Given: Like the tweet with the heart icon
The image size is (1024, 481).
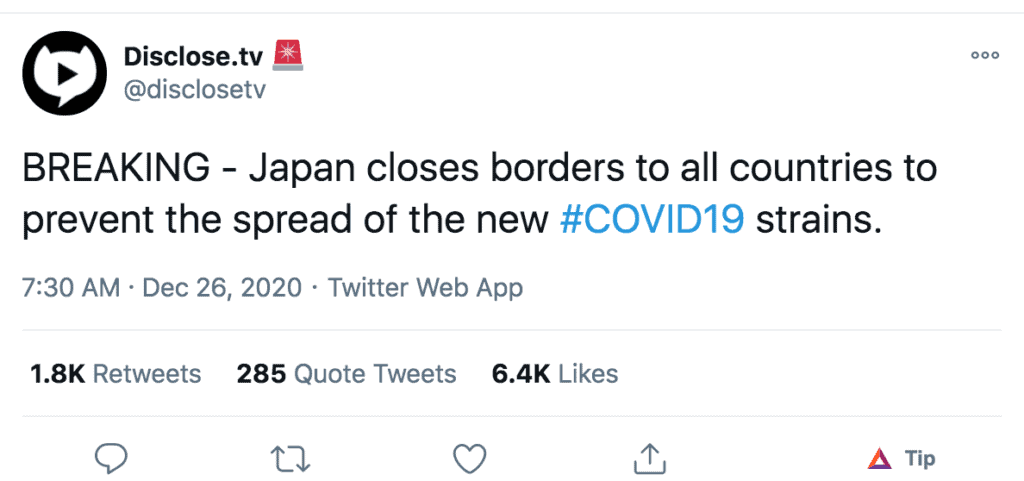Looking at the screenshot, I should click(469, 458).
